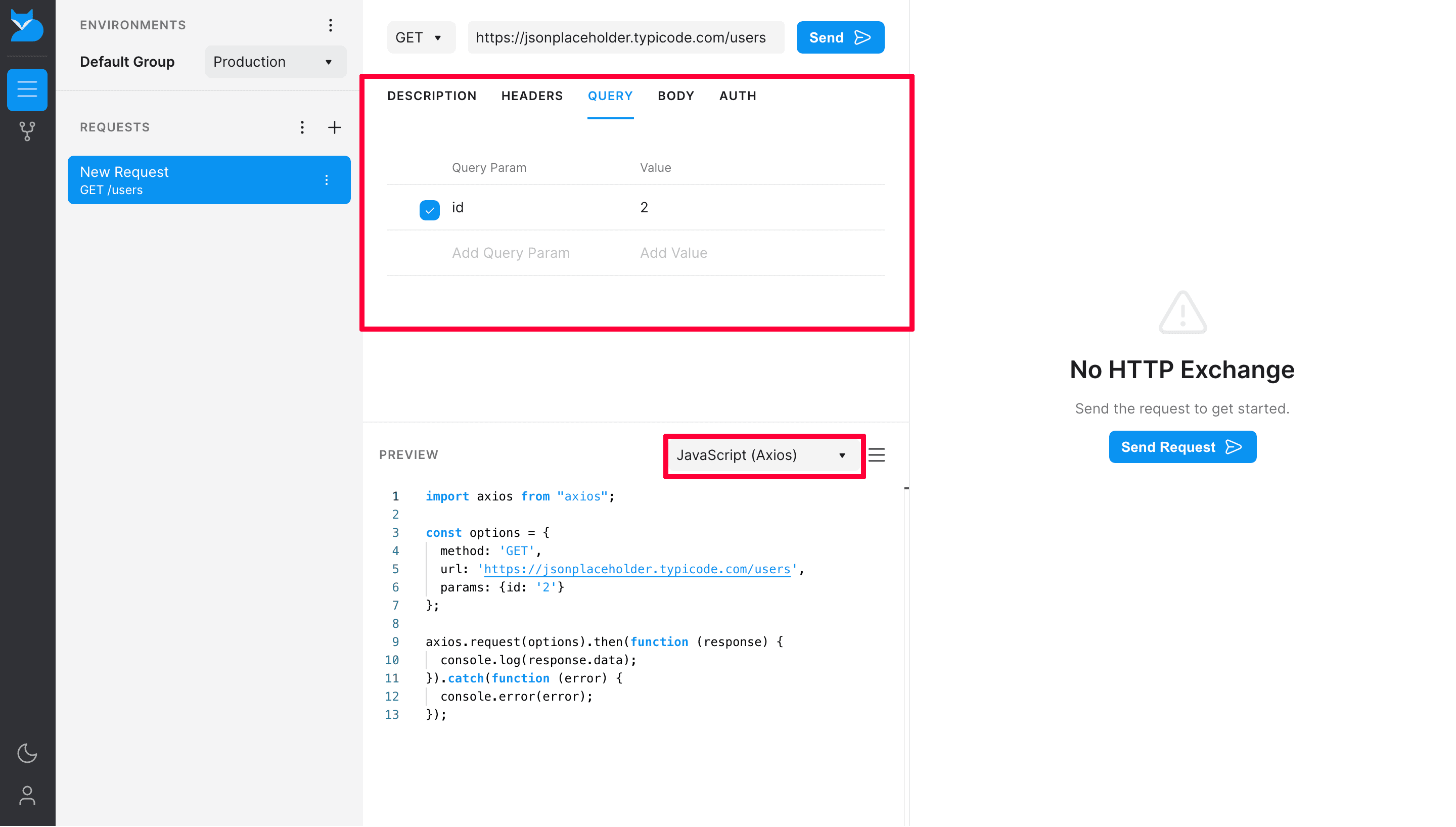Open the Production environment dropdown
Viewport: 1456px width, 827px height.
coord(276,61)
